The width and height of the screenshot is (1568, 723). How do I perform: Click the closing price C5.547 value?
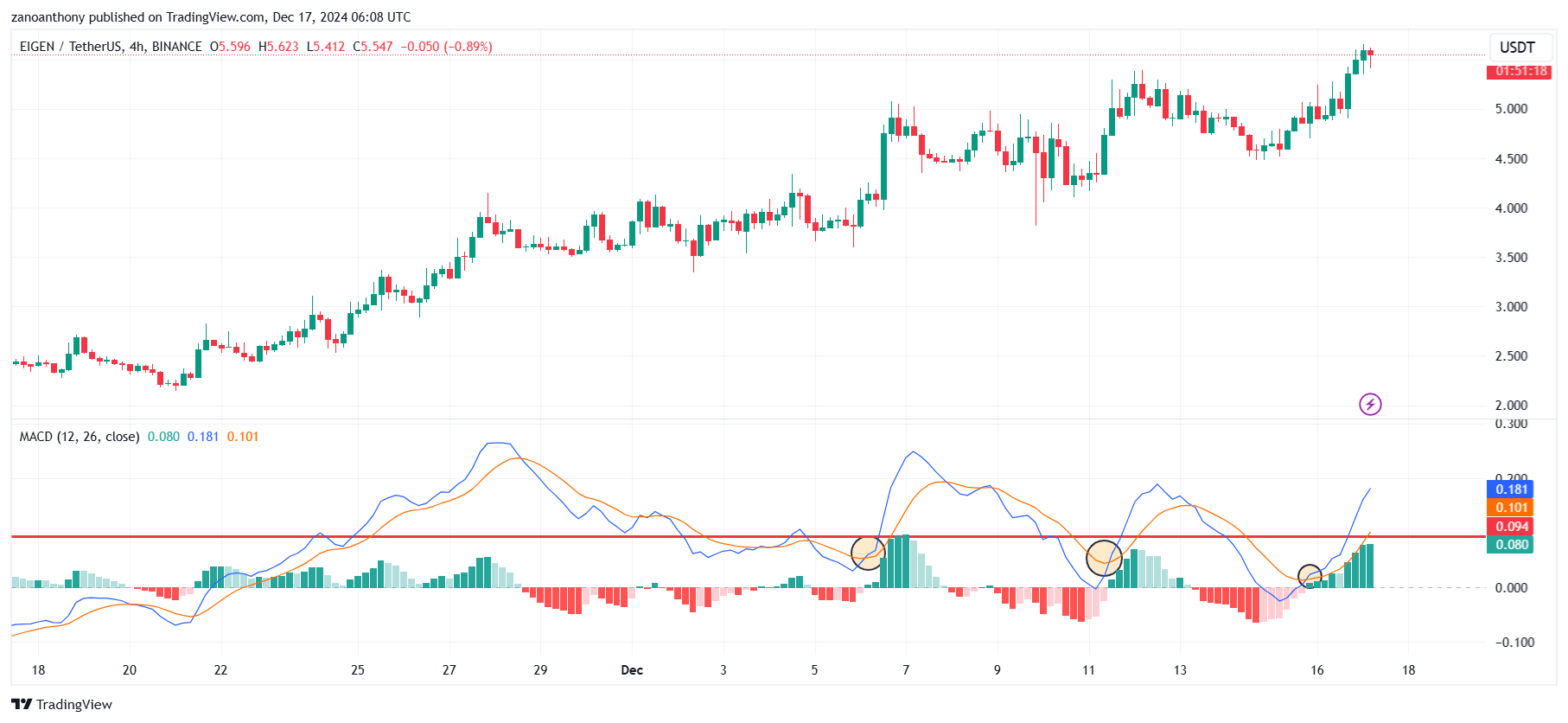[373, 47]
